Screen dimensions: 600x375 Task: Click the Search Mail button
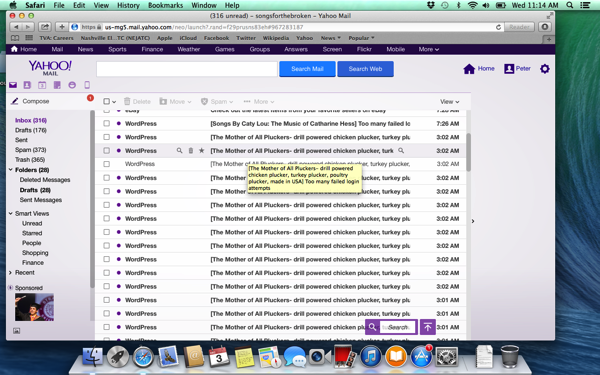point(307,69)
